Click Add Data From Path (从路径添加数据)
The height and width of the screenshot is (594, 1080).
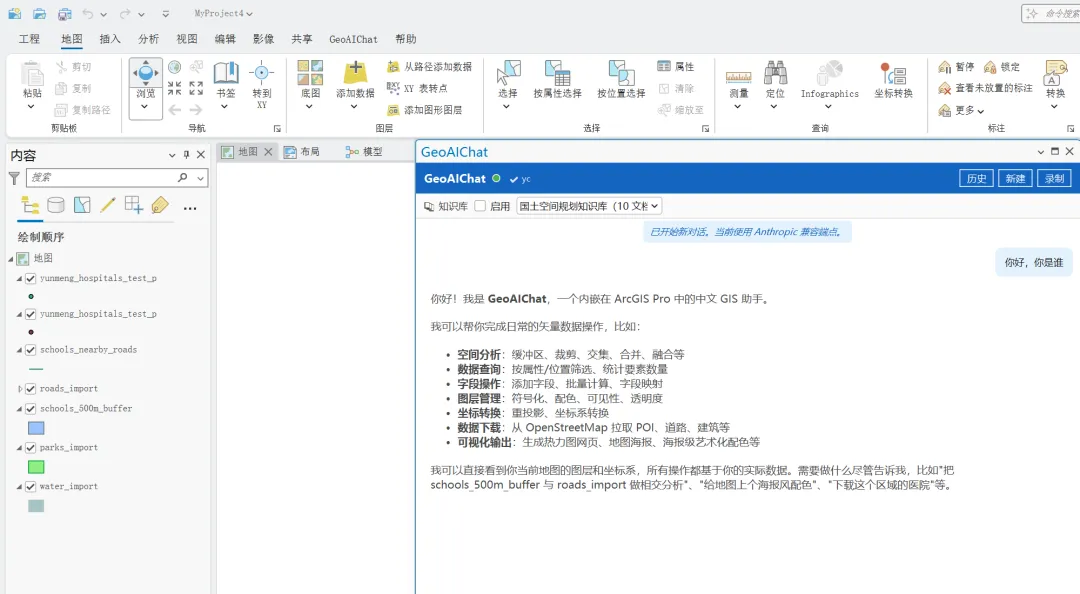[x=430, y=67]
